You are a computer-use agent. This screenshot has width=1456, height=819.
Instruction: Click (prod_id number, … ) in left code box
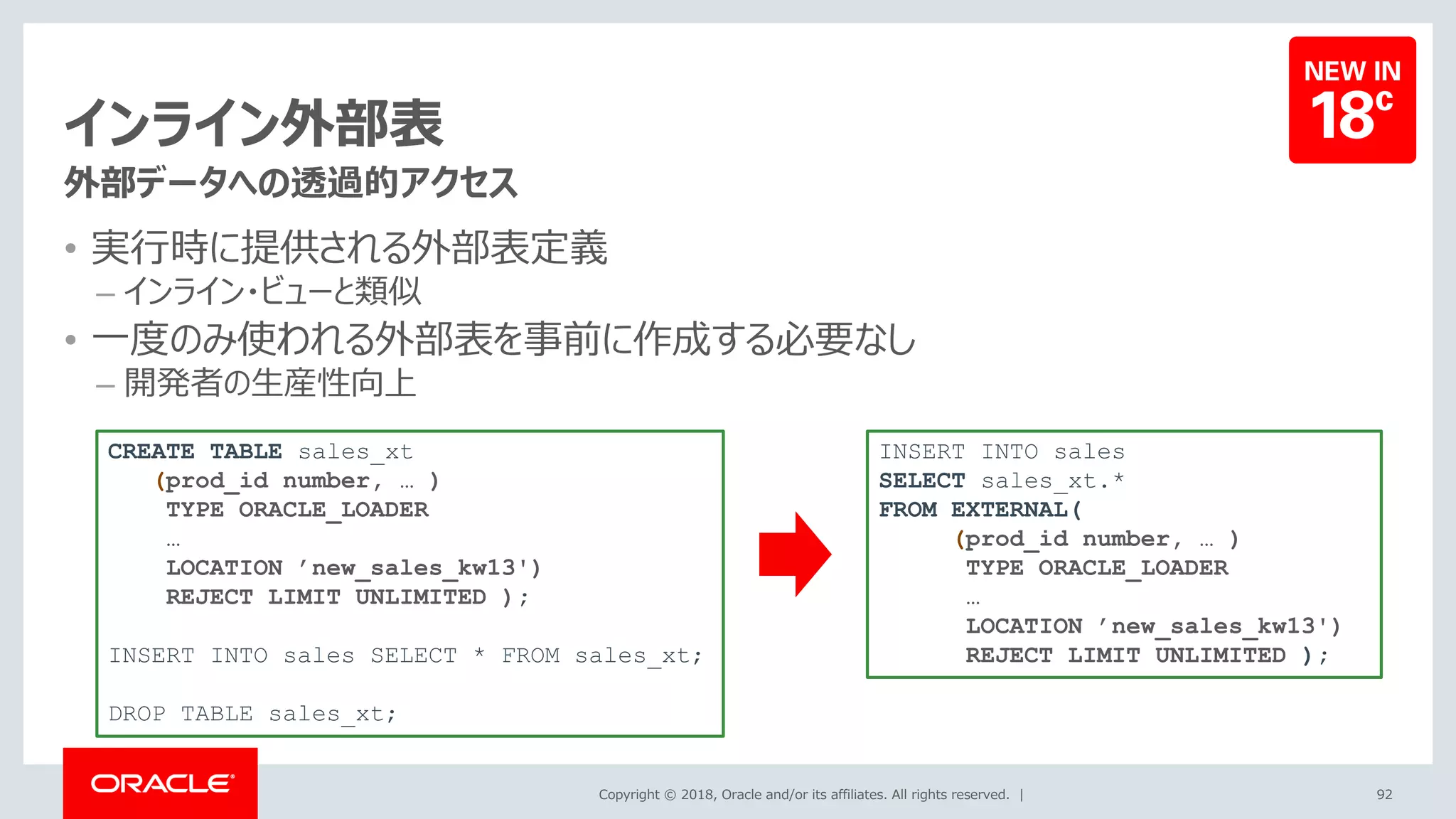297,481
